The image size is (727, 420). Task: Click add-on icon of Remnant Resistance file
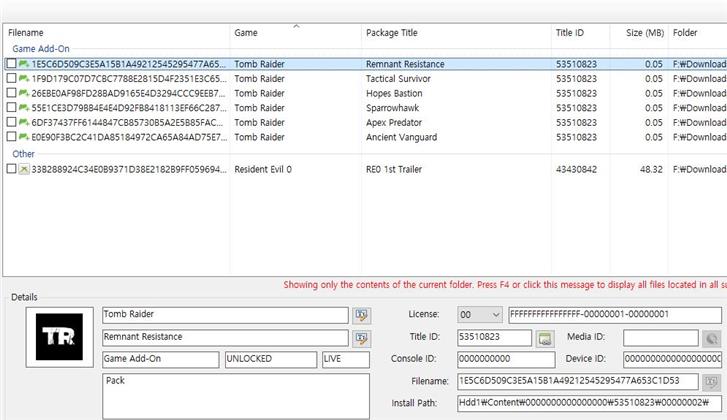(24, 64)
